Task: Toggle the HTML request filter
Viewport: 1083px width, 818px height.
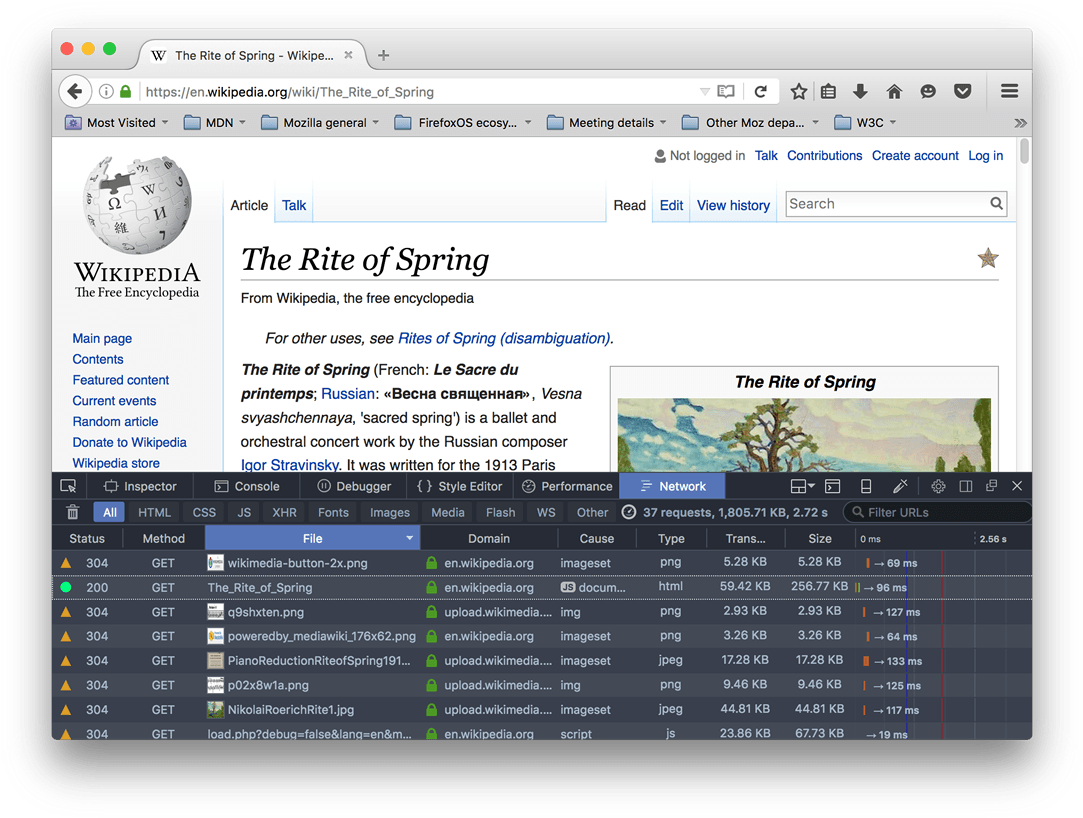Action: 154,512
